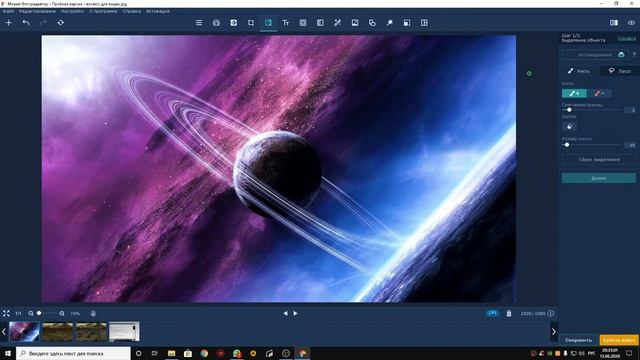Toggle the eye icon to show original
The width and height of the screenshot is (640, 360).
pos(631,23)
